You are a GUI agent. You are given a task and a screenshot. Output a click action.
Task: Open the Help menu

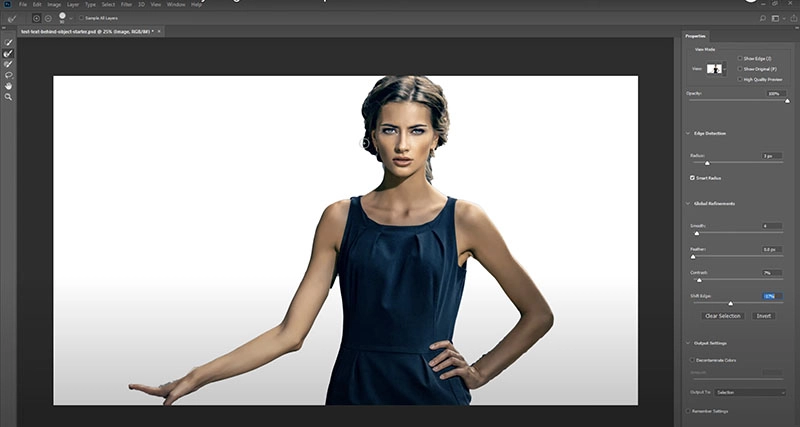click(196, 5)
